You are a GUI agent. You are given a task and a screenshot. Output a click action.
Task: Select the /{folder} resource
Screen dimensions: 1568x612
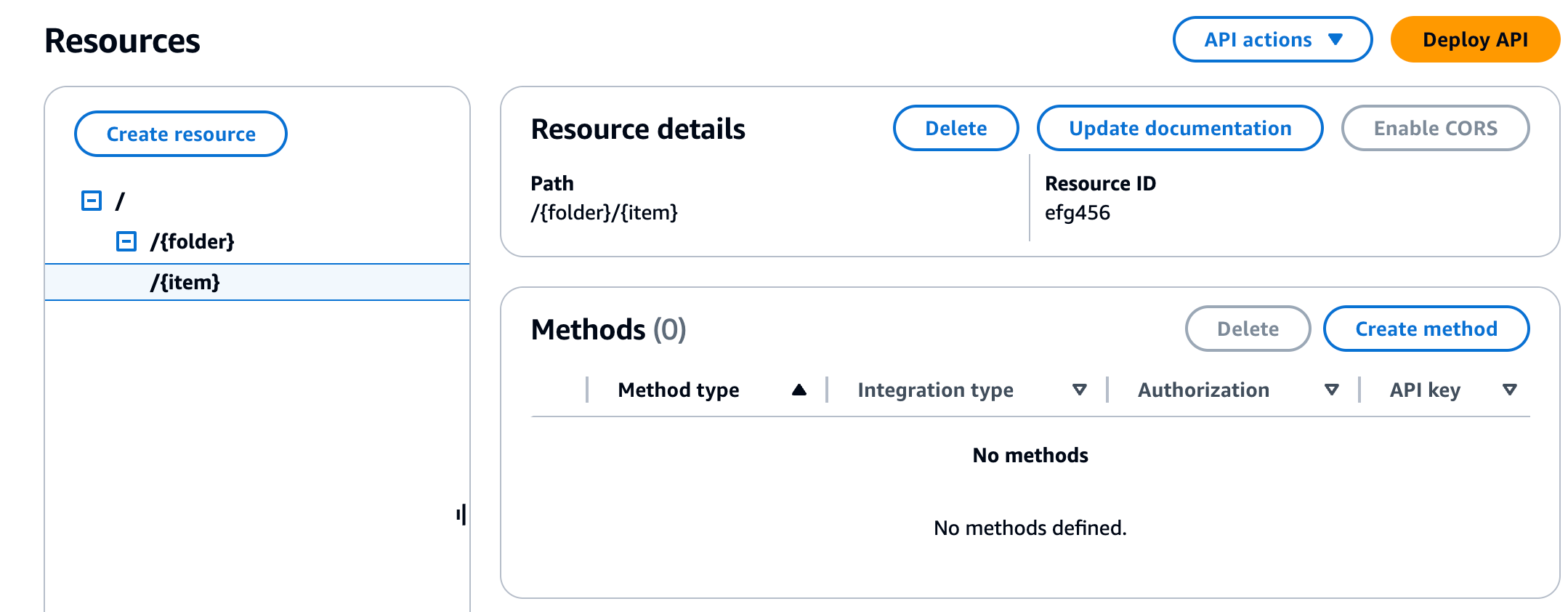[193, 241]
